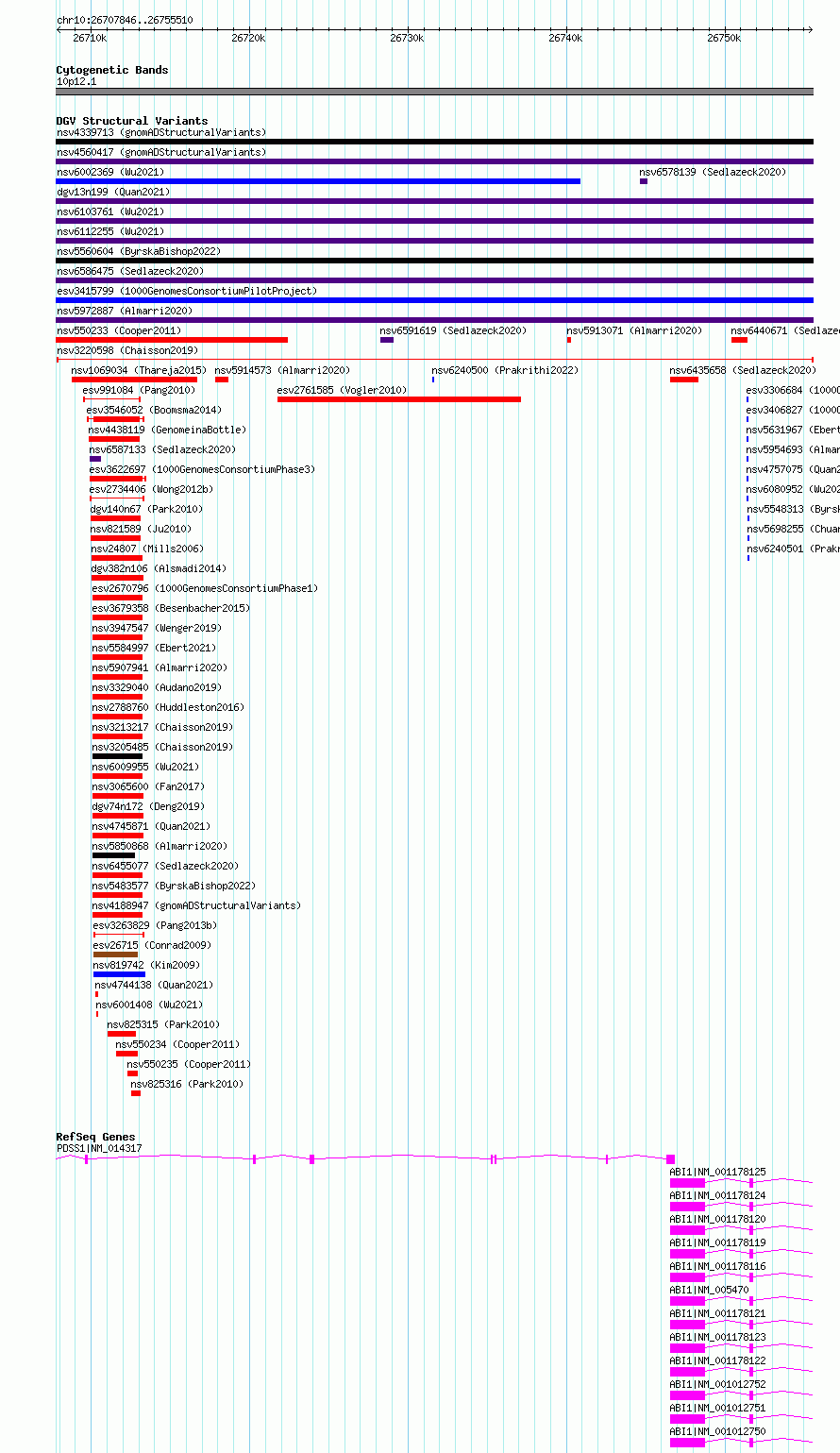Open esv991084 (Pang2010) variant
The image size is (840, 1453).
click(x=139, y=390)
